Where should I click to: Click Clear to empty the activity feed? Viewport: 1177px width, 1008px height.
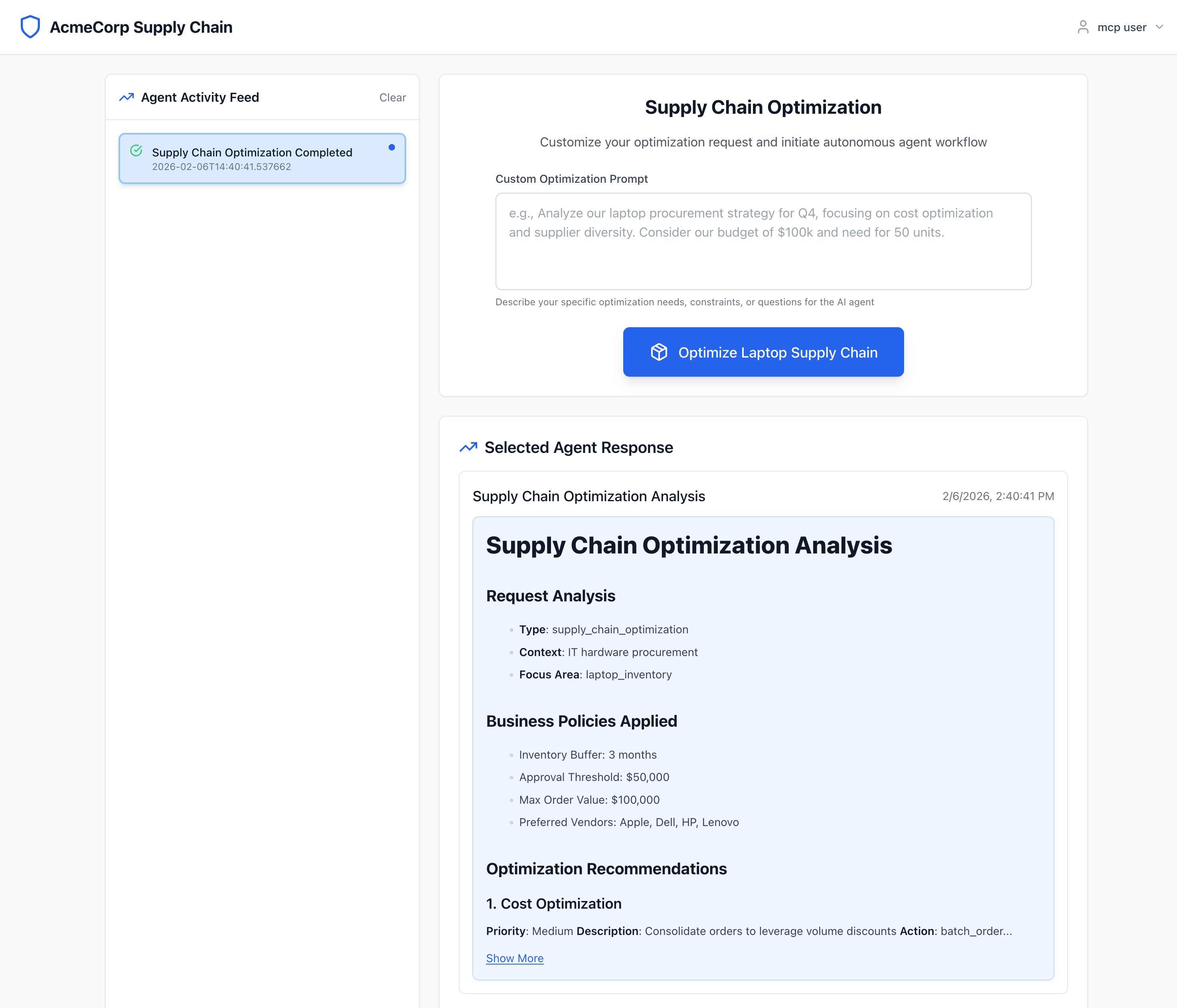point(392,97)
